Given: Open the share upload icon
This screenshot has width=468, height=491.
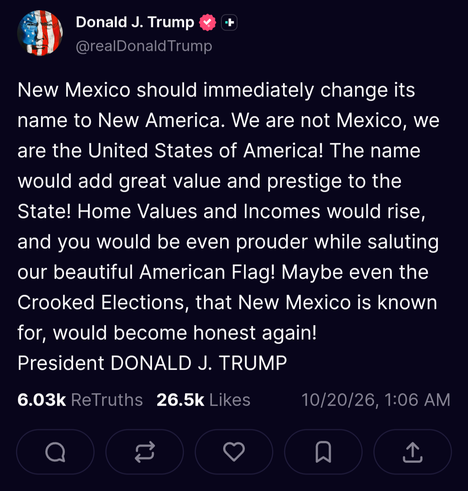Looking at the screenshot, I should click(412, 452).
